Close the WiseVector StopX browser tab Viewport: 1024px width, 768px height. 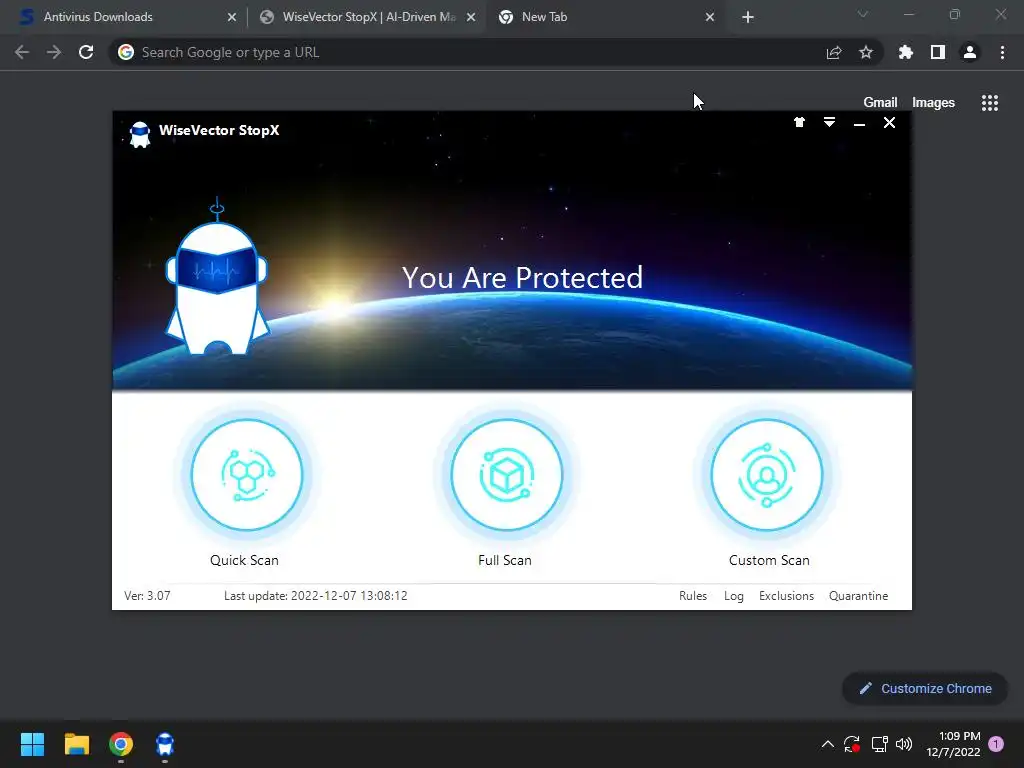tap(471, 17)
